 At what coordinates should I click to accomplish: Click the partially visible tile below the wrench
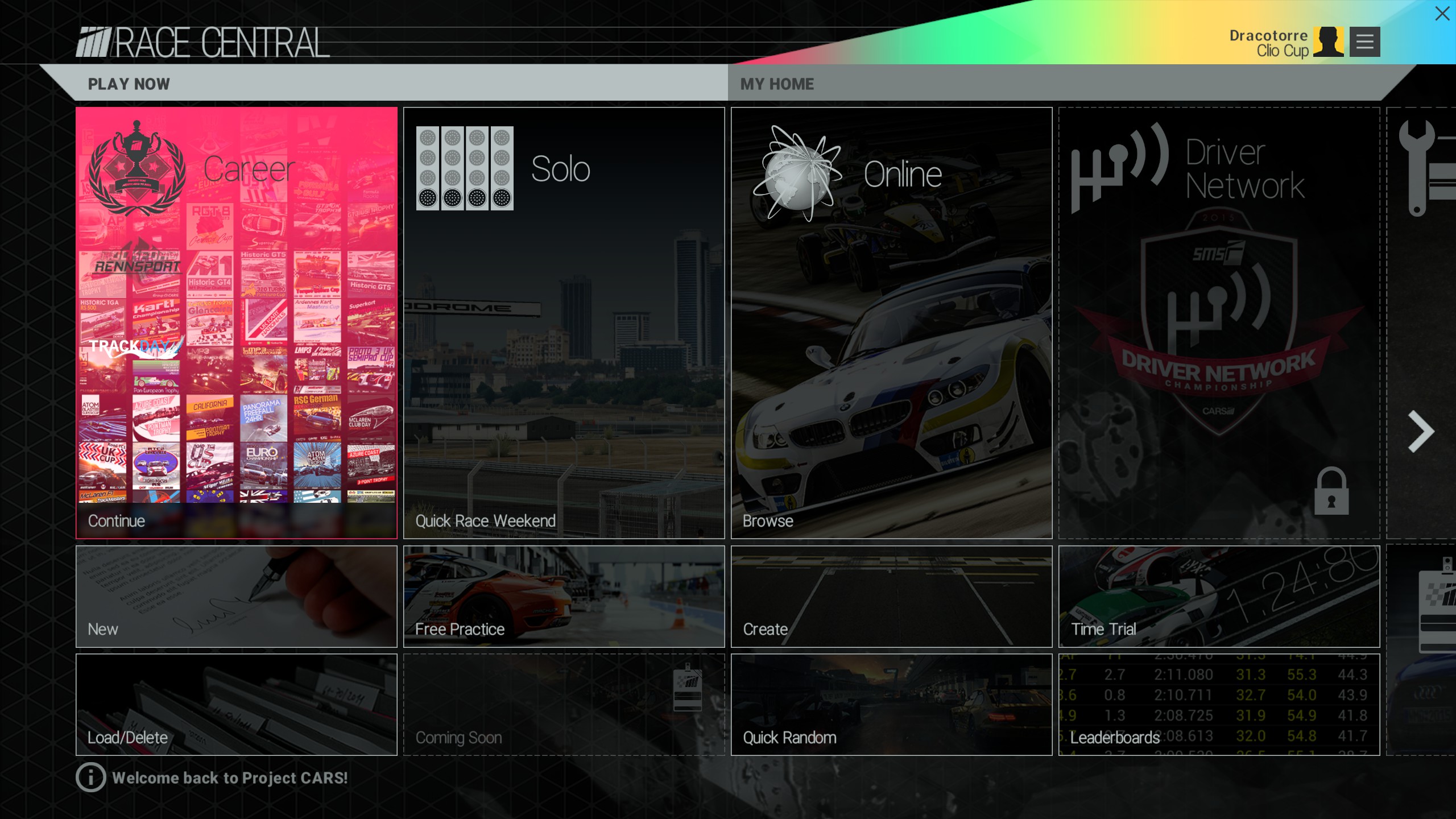[1421, 651]
